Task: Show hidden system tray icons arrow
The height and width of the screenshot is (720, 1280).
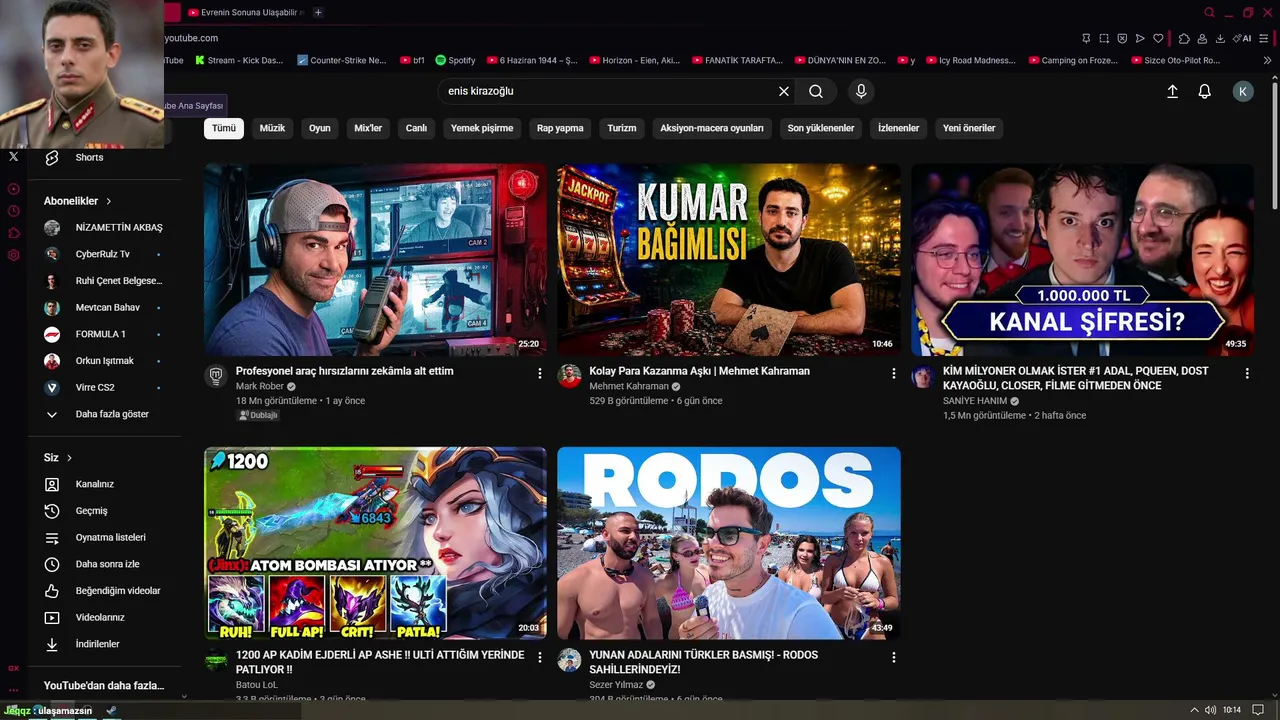Action: click(x=1196, y=710)
